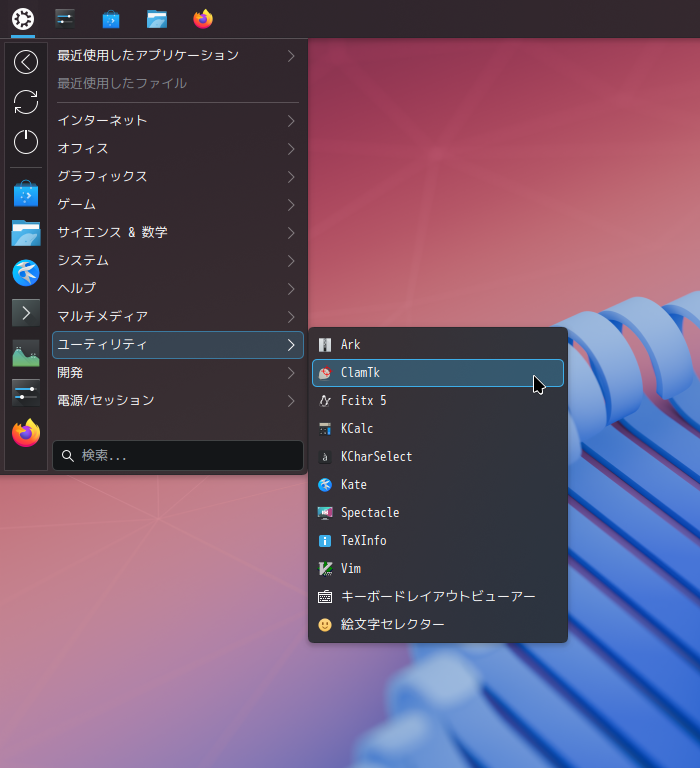Open 絵文字セレクター entry
This screenshot has width=700, height=768.
(438, 624)
